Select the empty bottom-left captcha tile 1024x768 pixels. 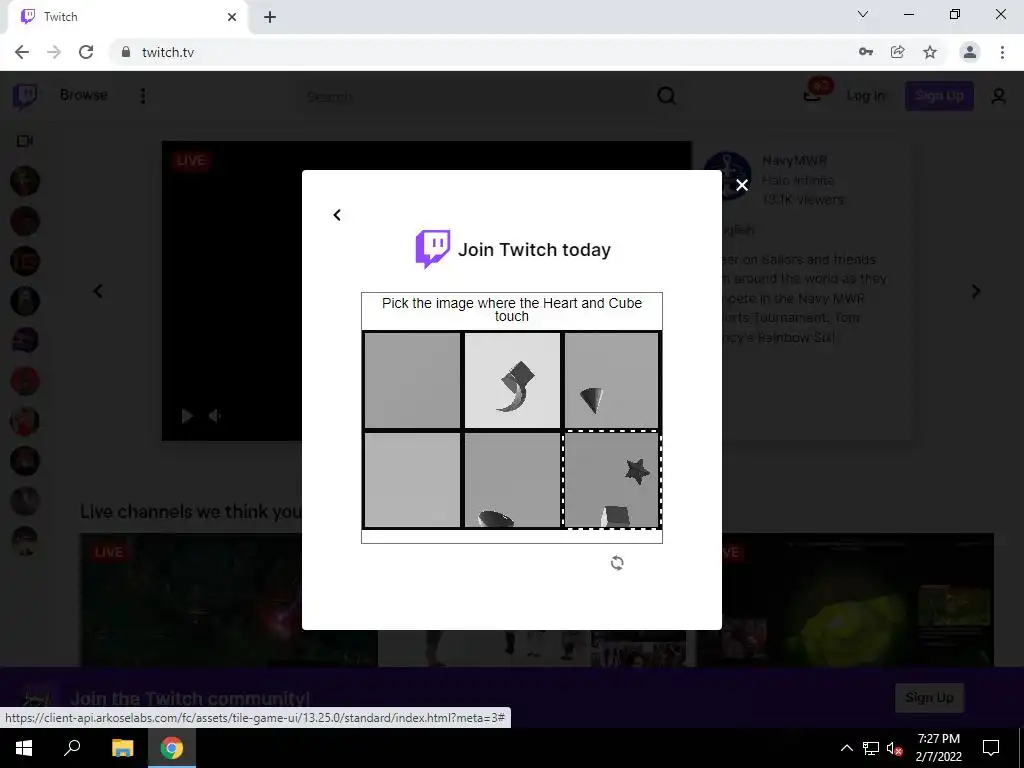[x=412, y=479]
